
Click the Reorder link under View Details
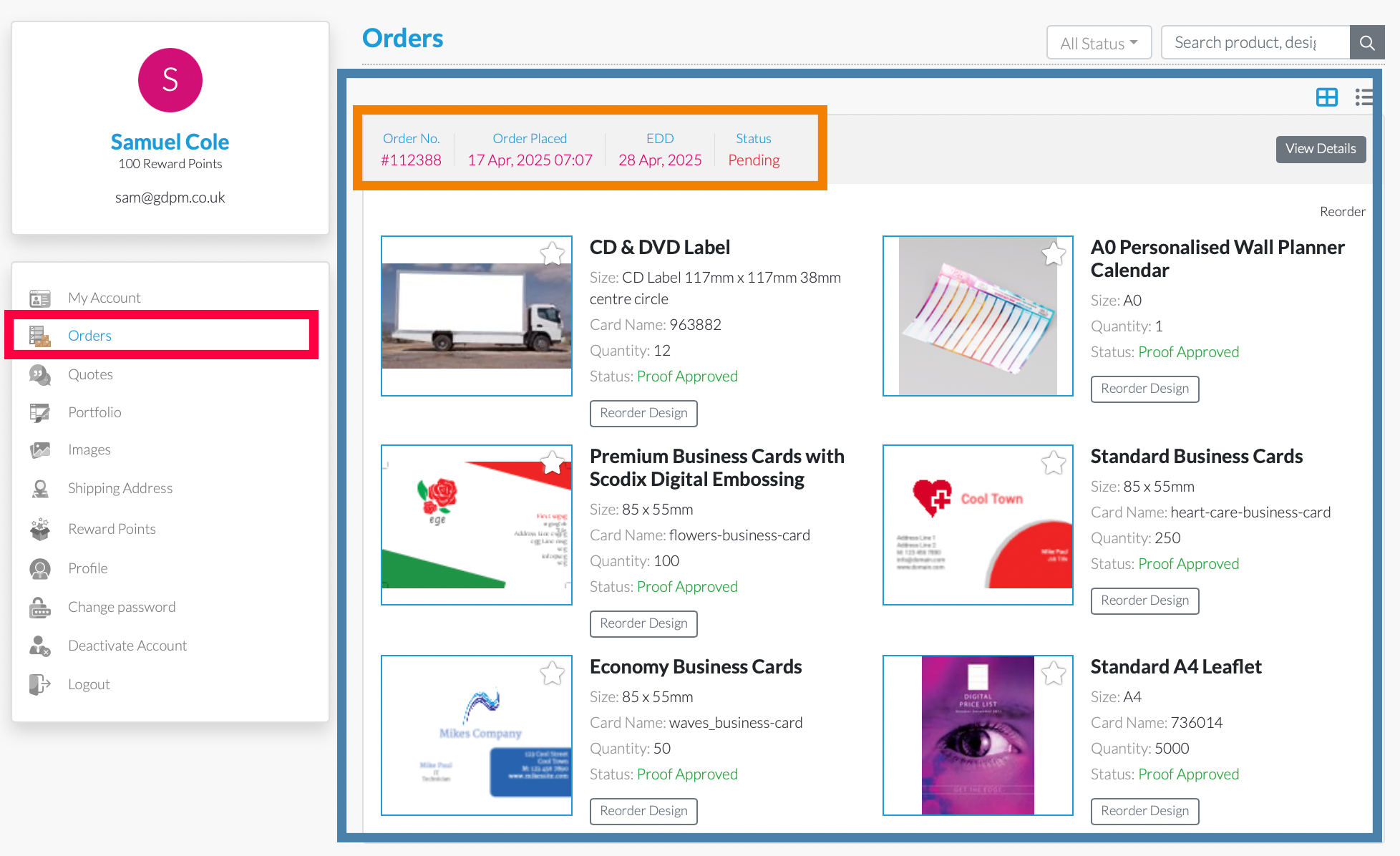[1342, 211]
